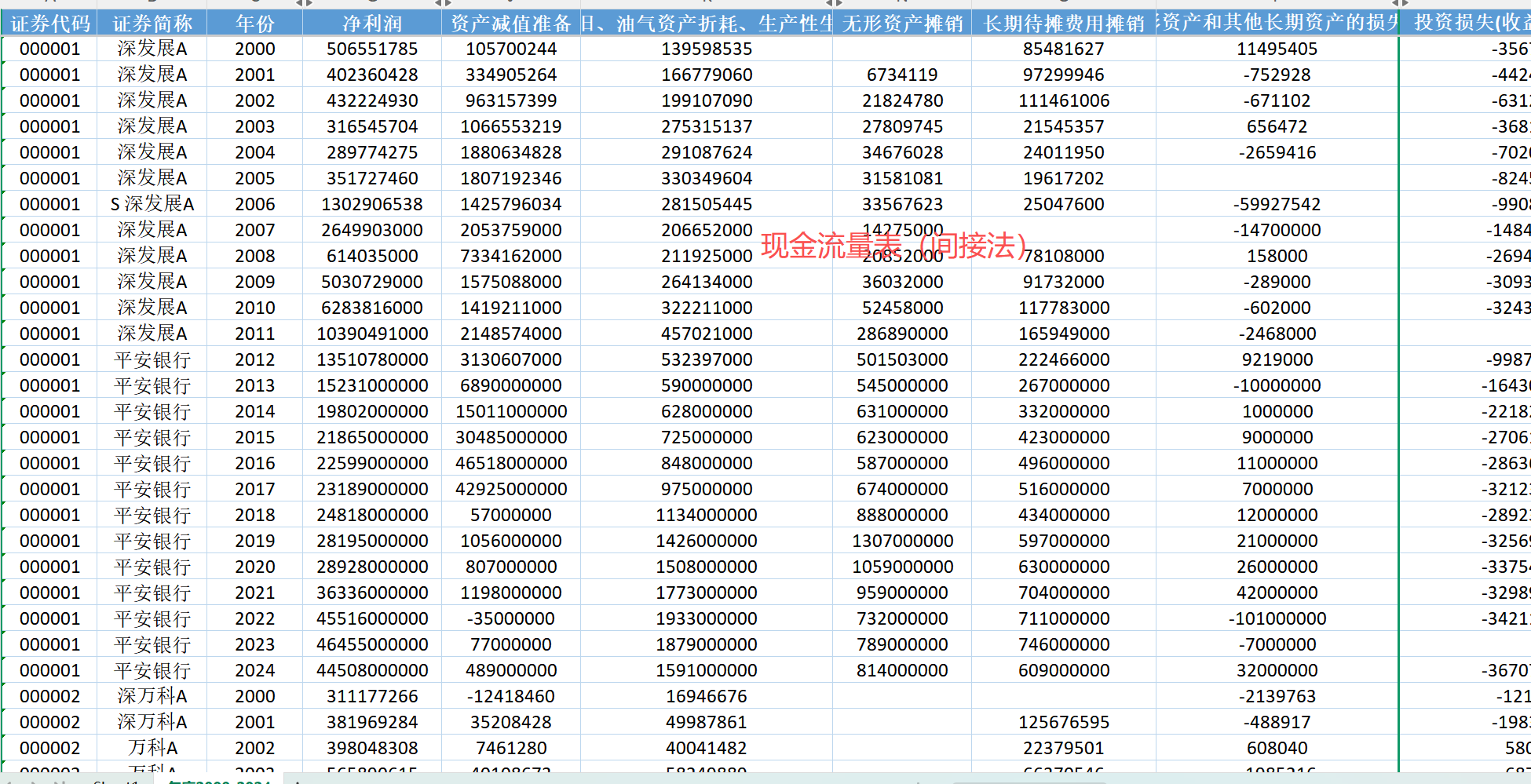The image size is (1531, 784).
Task: Select the cell with value 105700244
Action: click(511, 49)
